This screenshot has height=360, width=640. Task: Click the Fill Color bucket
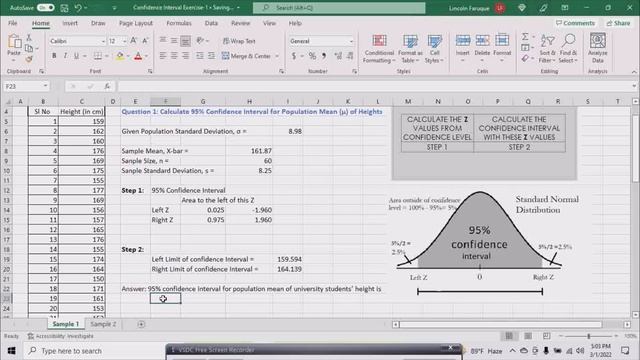pyautogui.click(x=120, y=56)
